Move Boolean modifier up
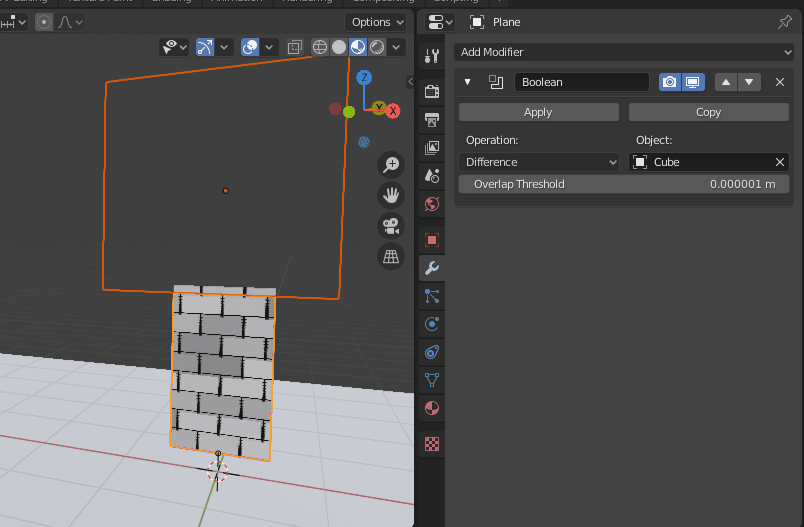This screenshot has height=527, width=804. [x=726, y=82]
